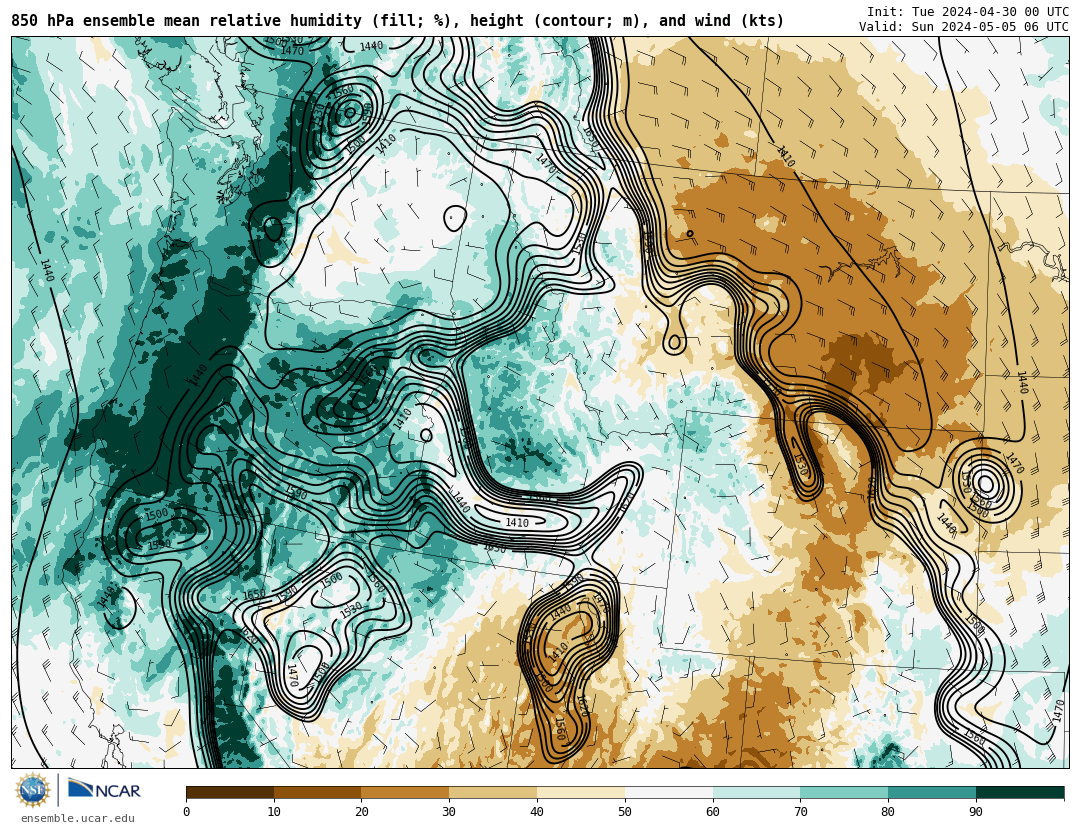Screen dimensions: 1080x831
Task: Pick the 30–40% tan colorbar segment
Action: coord(493,792)
